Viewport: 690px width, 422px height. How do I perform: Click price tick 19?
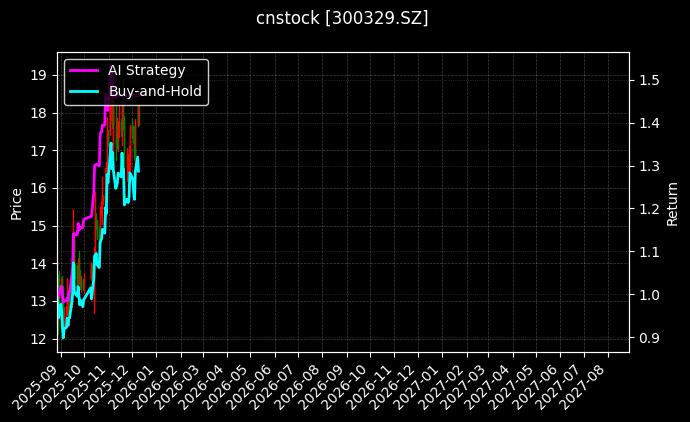pyautogui.click(x=38, y=76)
